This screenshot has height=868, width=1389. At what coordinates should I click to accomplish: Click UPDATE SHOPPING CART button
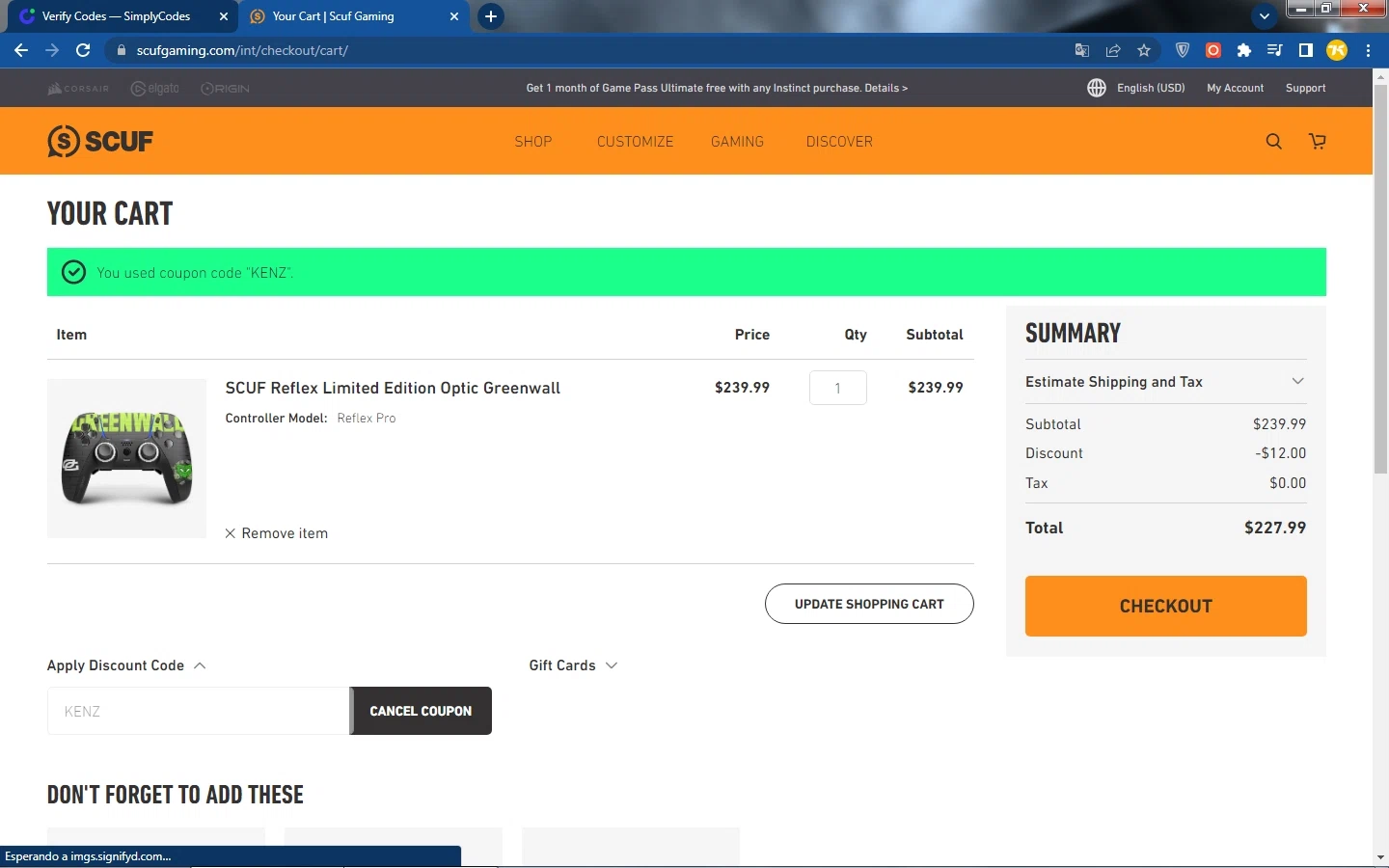tap(869, 604)
